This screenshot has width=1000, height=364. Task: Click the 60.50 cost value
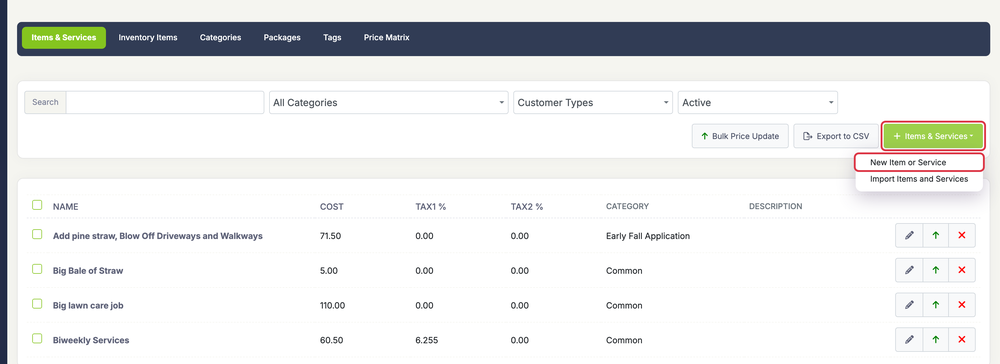pyautogui.click(x=332, y=340)
